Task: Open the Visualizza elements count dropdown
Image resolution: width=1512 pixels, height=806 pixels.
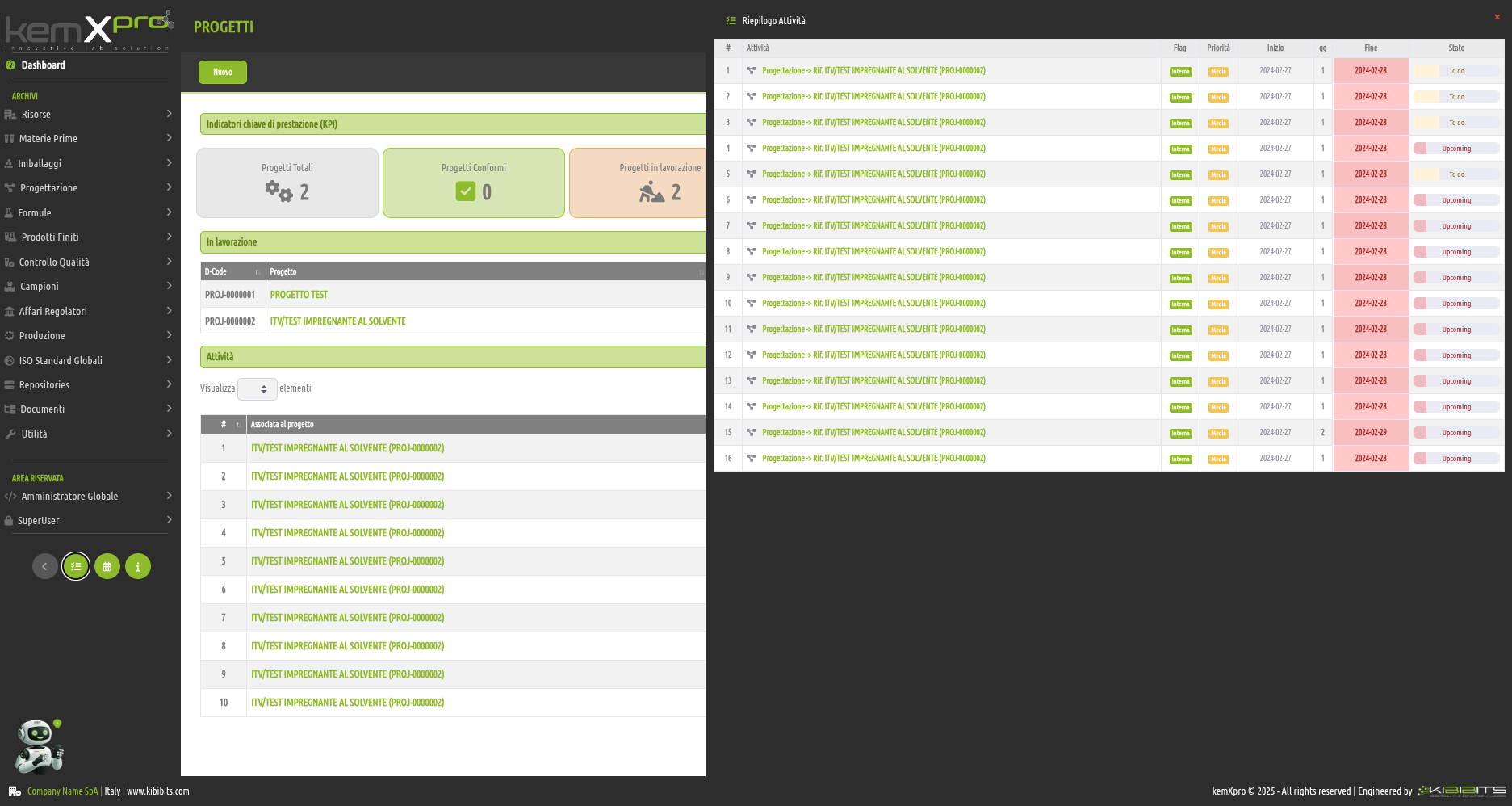Action: click(258, 389)
